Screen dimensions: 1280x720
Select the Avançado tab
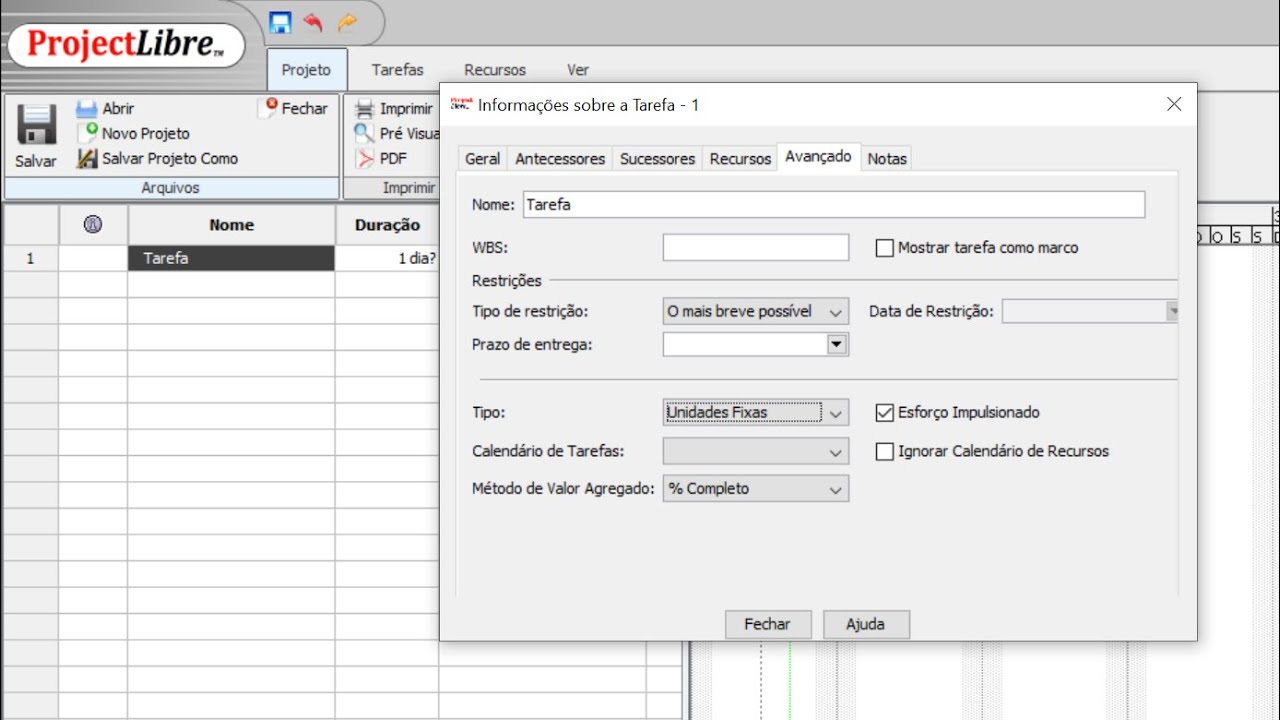pyautogui.click(x=818, y=157)
